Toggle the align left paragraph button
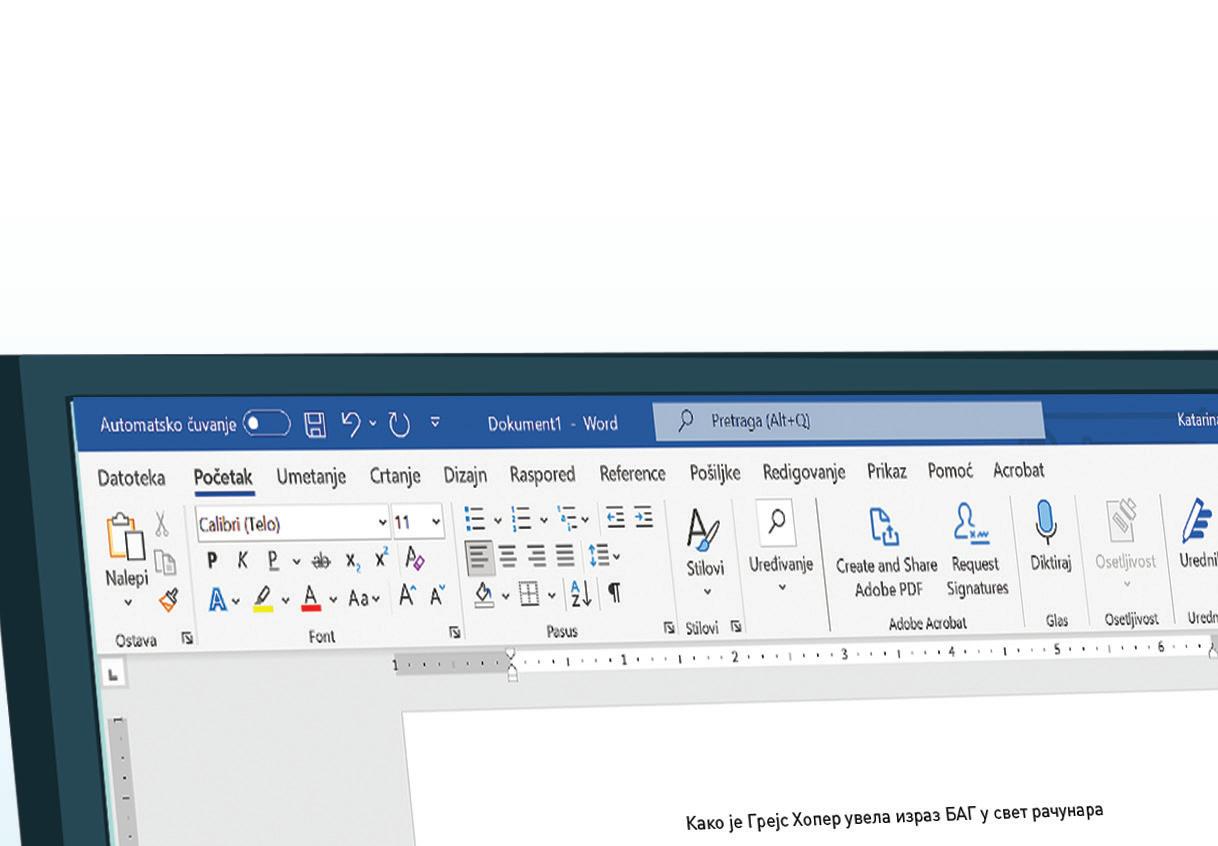 click(480, 556)
